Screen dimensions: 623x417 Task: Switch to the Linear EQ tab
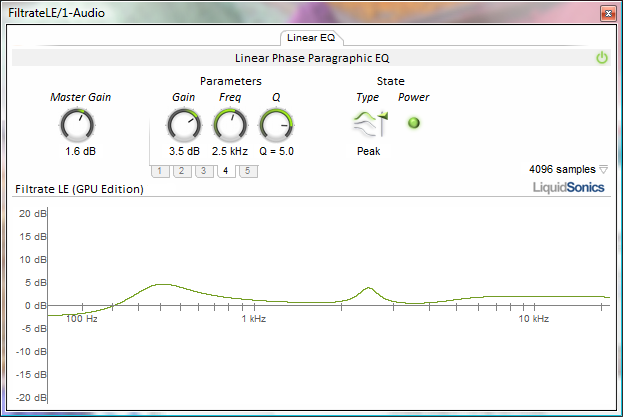coord(310,38)
